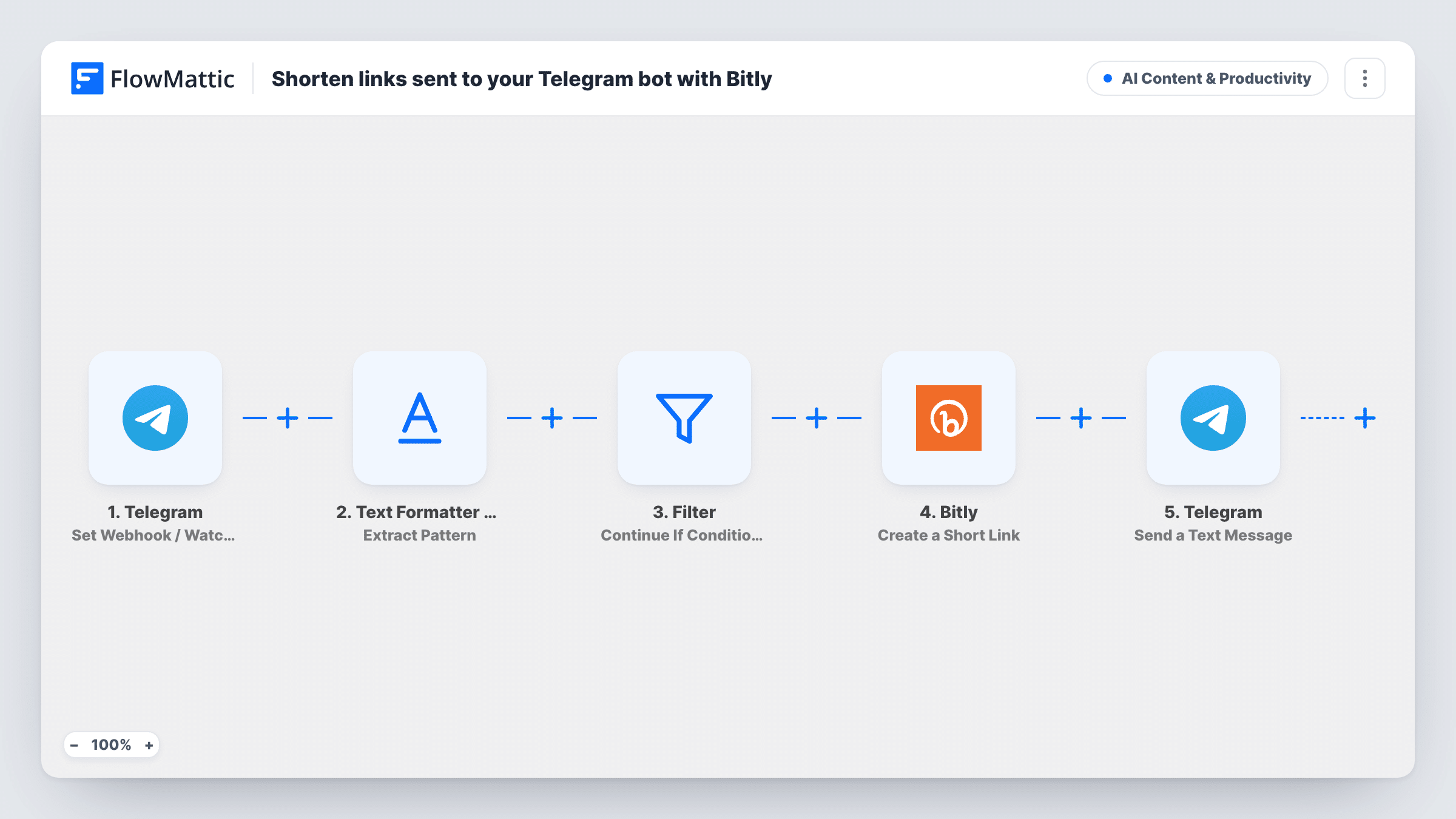This screenshot has height=819, width=1456.
Task: Open the Filter funnel step icon
Action: [684, 418]
